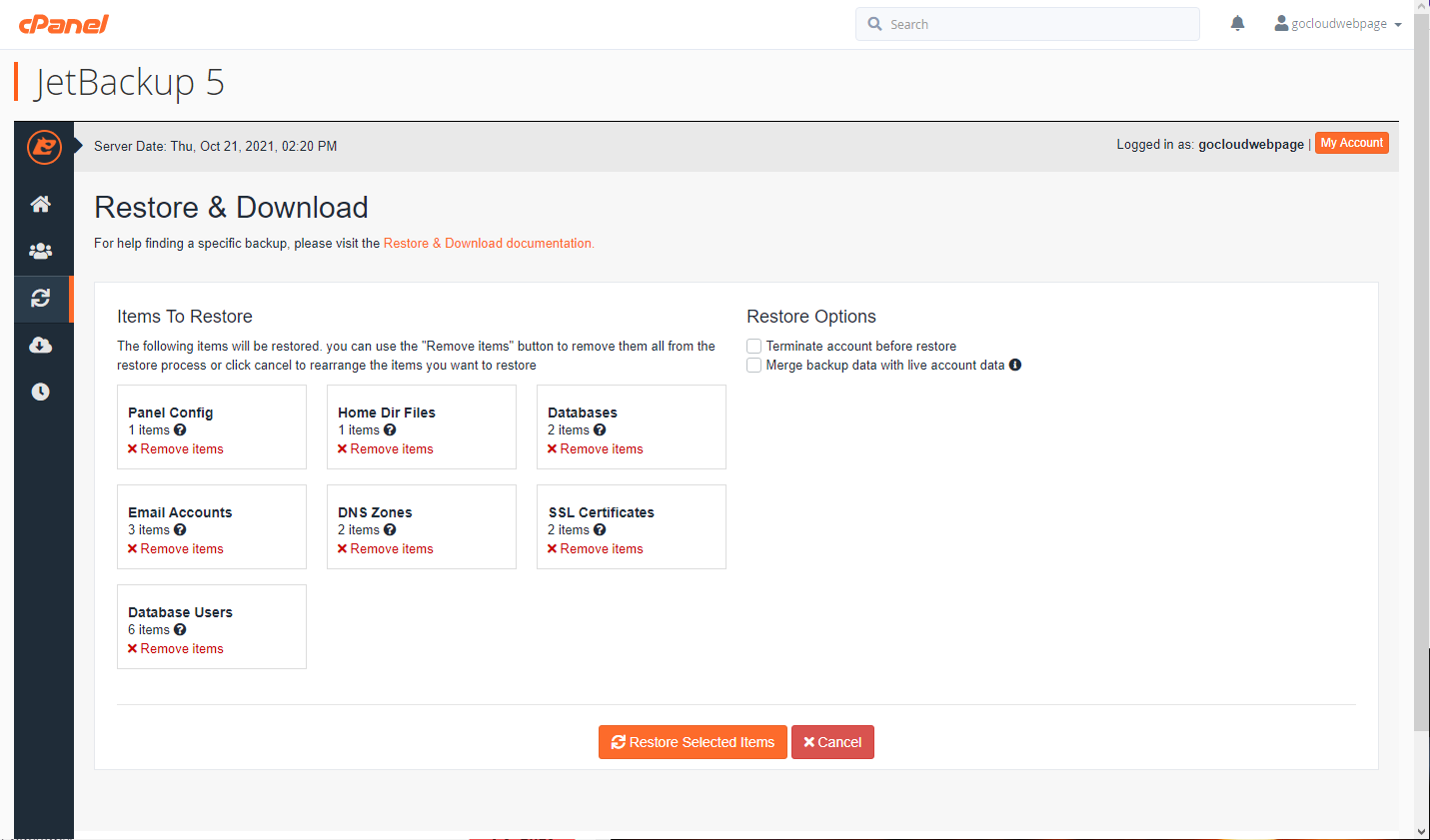
Task: Click the 6 items count text
Action: [149, 629]
